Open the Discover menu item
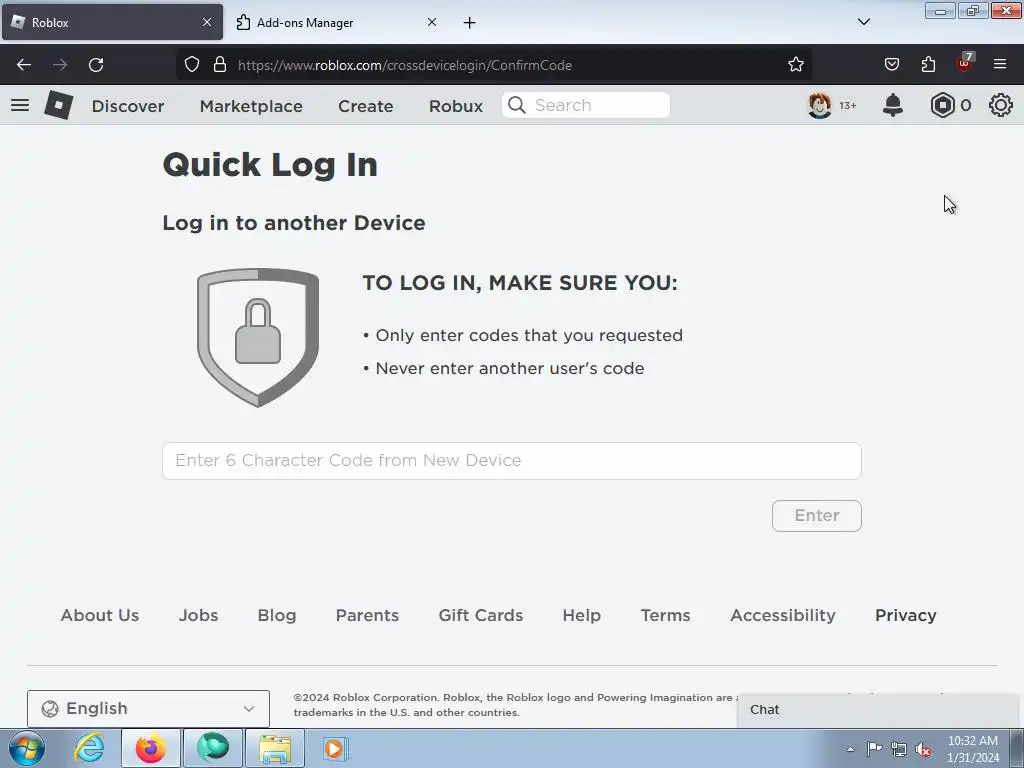 [x=128, y=106]
